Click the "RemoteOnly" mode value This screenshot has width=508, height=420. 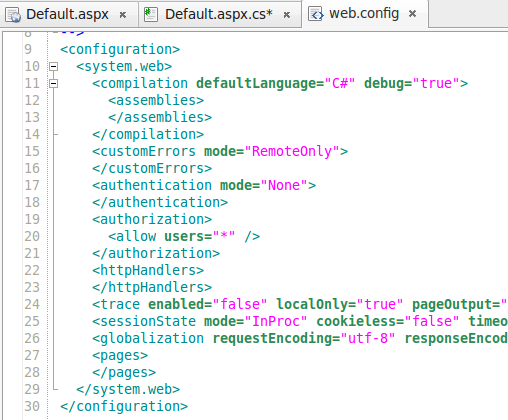coord(292,151)
